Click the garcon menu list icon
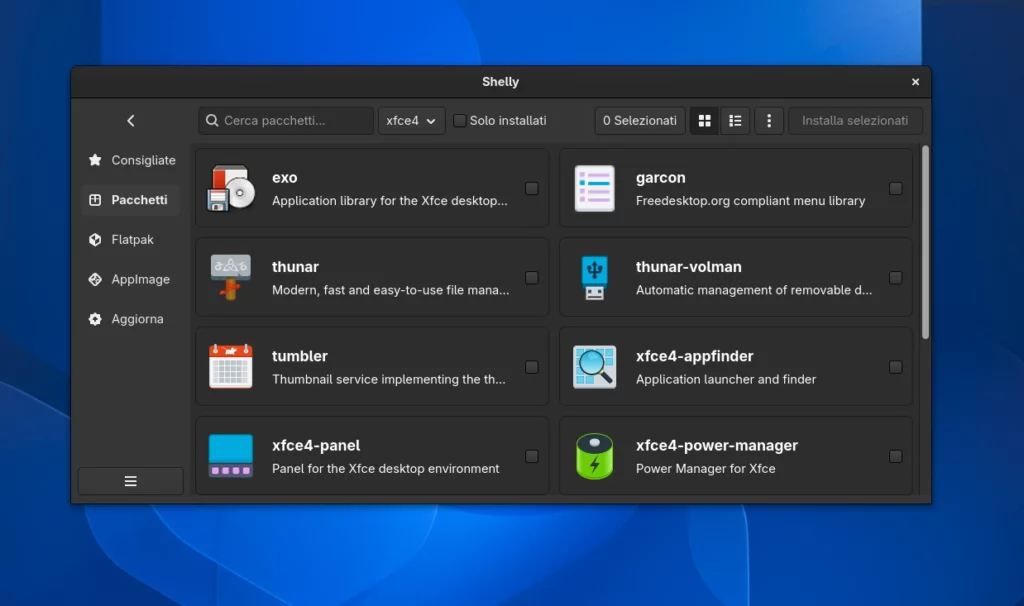 (594, 188)
